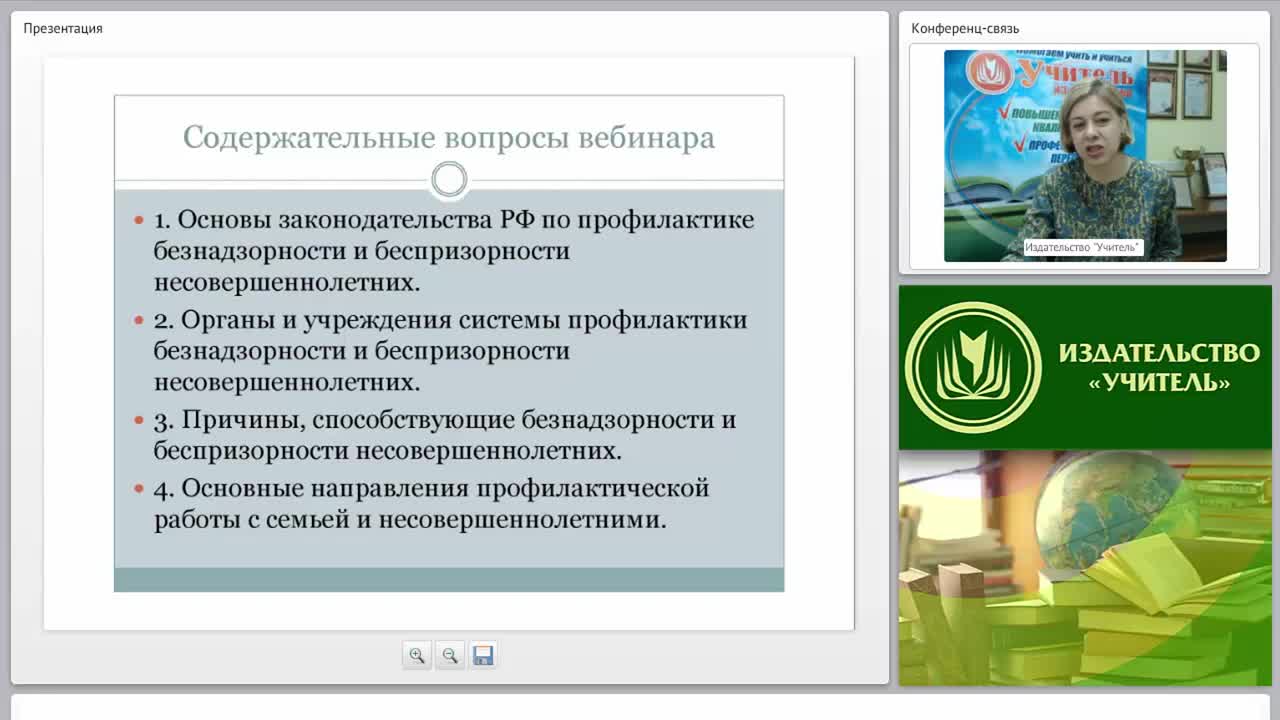
Task: Click the Конференц-связь panel title
Action: click(965, 28)
